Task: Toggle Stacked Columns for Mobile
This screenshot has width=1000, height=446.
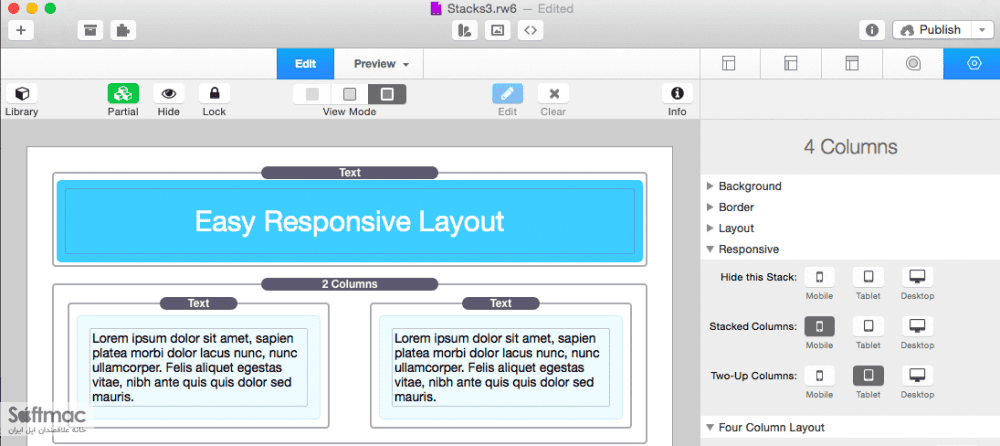Action: click(820, 326)
